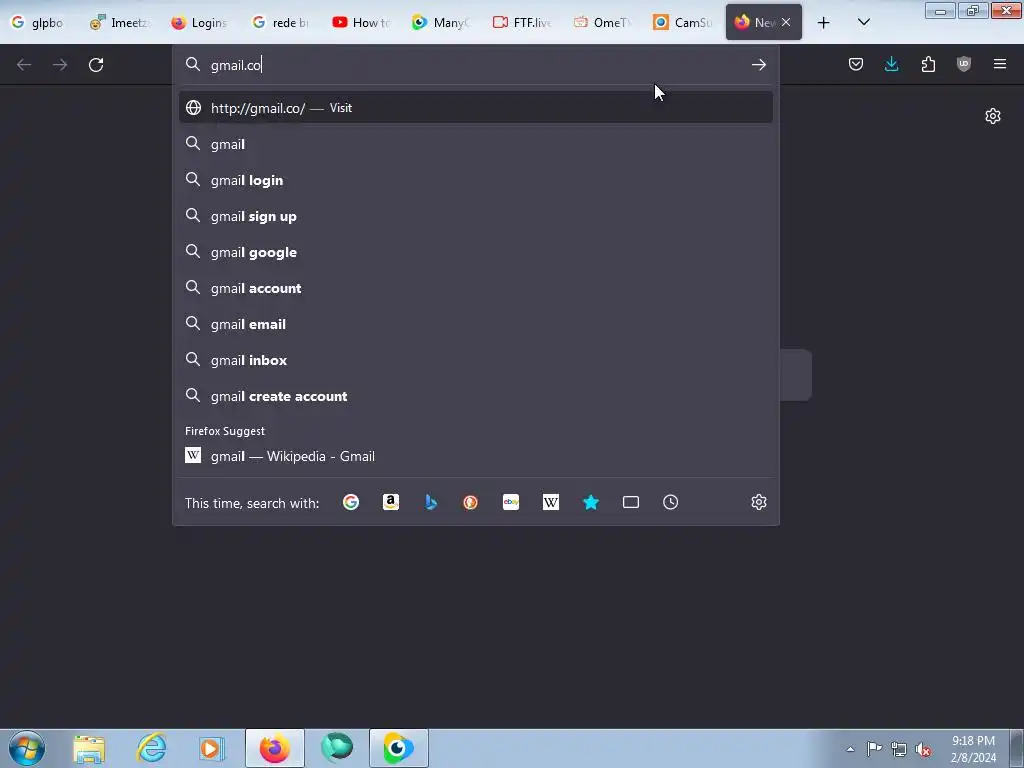1024x768 pixels.
Task: Click the Windows Start button
Action: click(x=27, y=748)
